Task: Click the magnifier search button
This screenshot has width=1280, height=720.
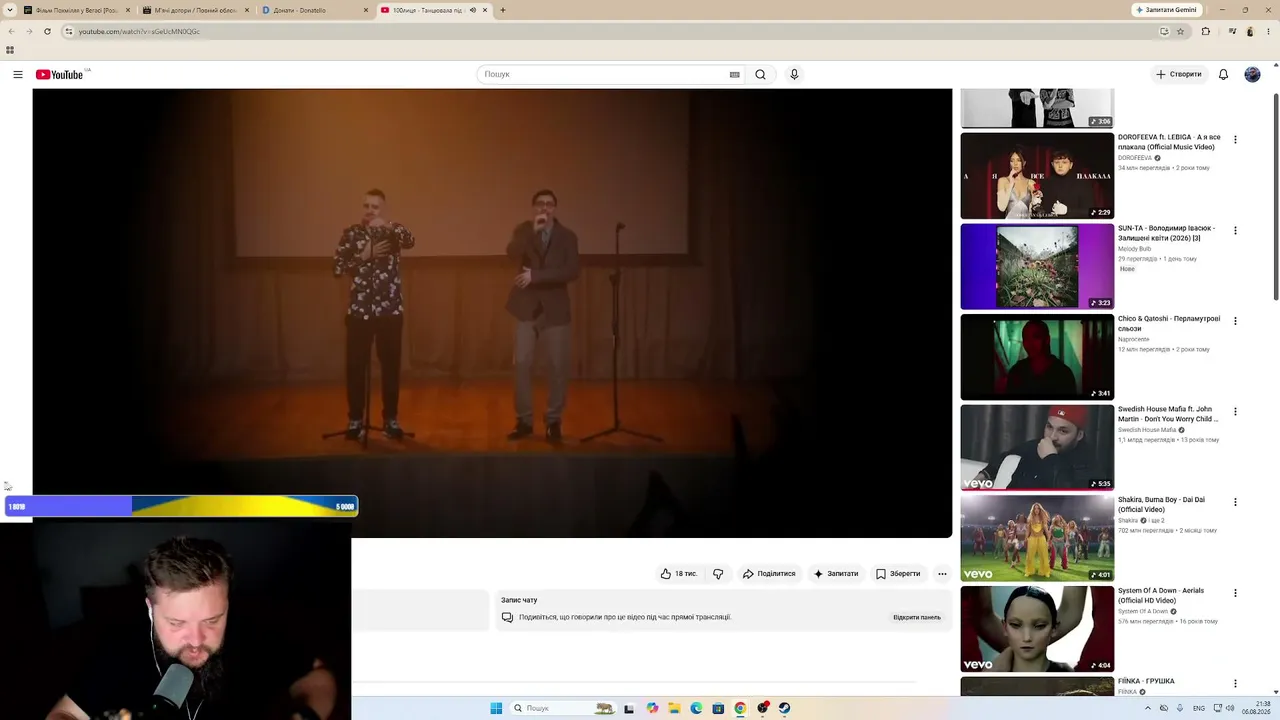Action: tap(760, 74)
